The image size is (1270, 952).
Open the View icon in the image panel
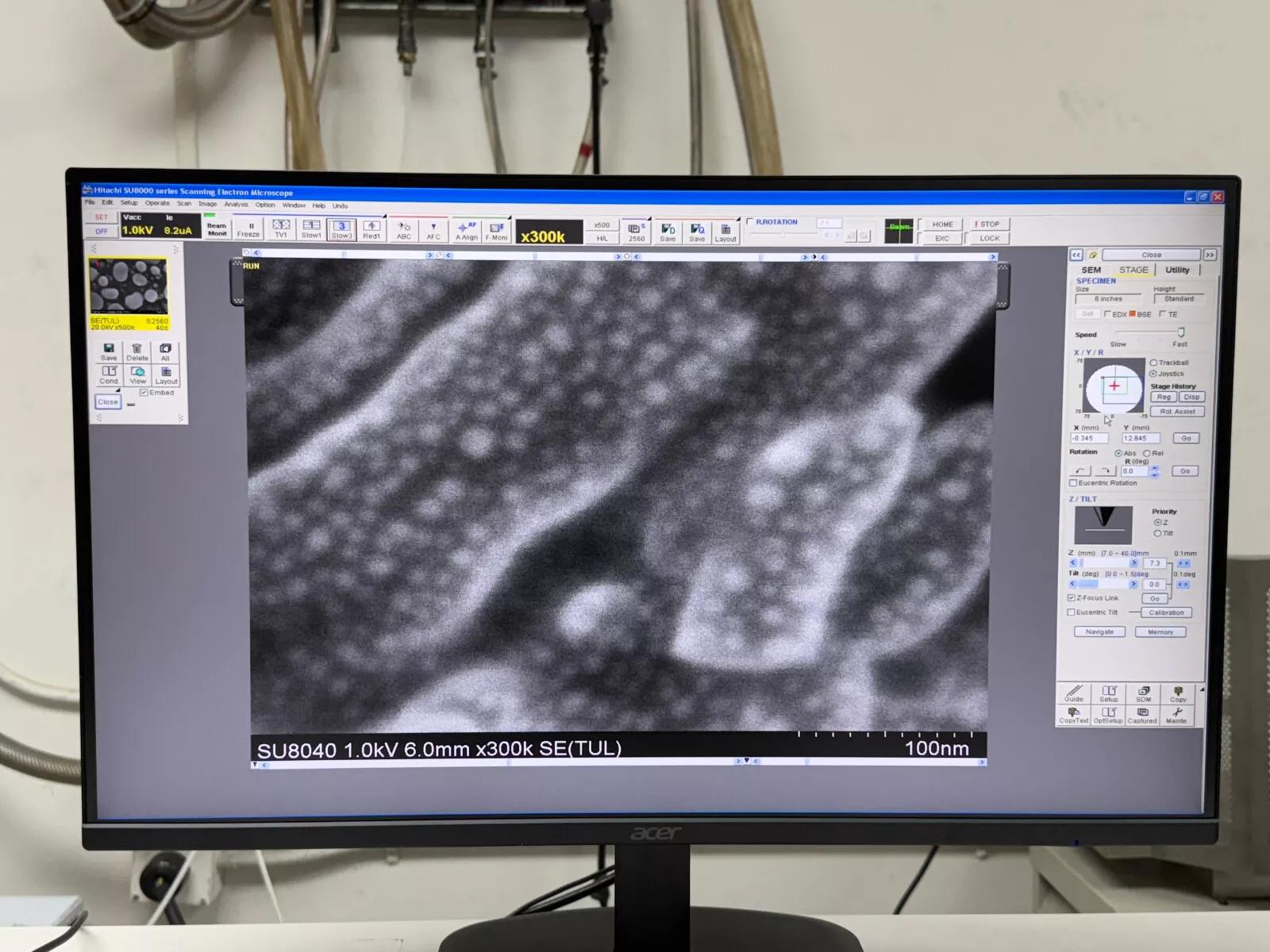pyautogui.click(x=137, y=373)
